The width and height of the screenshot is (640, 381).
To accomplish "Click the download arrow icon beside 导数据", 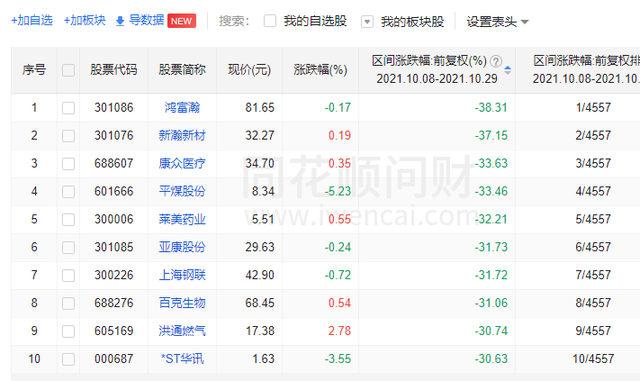I will tap(120, 21).
